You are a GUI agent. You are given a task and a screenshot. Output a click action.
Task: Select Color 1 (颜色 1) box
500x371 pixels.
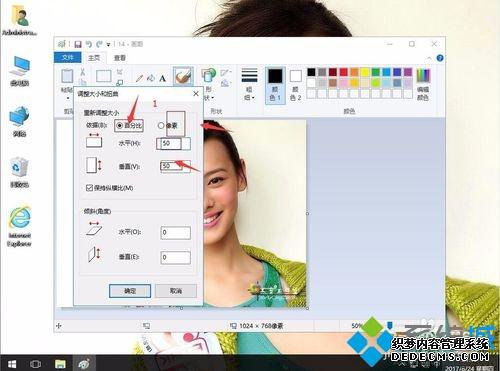click(275, 85)
